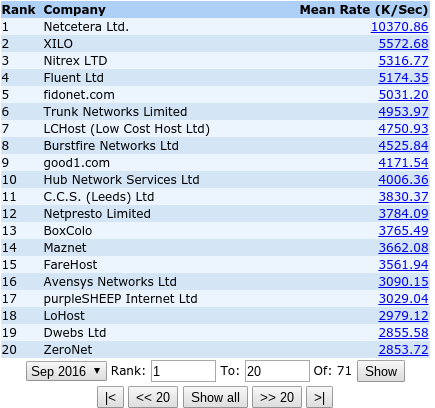Open Netcetera Ltd. rate link 10370.86
Screen dimensions: 435x408
(x=399, y=27)
